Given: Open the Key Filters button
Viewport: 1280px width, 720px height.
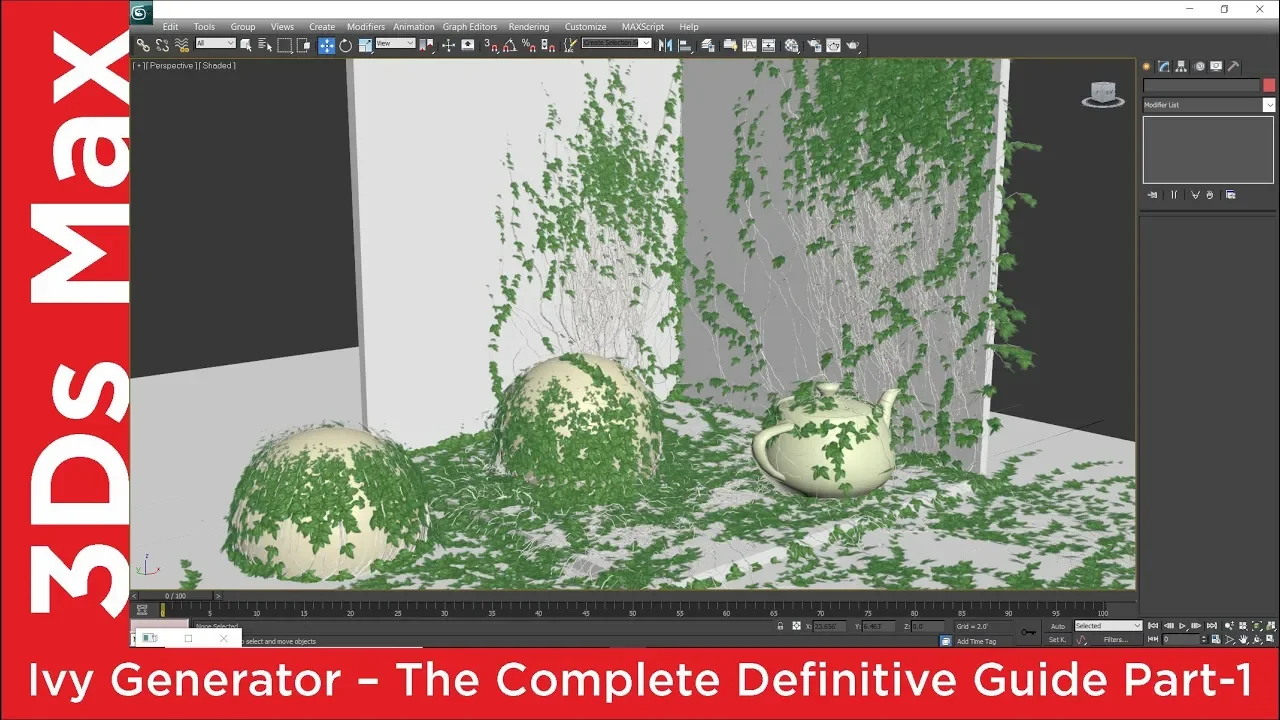Looking at the screenshot, I should (x=1116, y=640).
